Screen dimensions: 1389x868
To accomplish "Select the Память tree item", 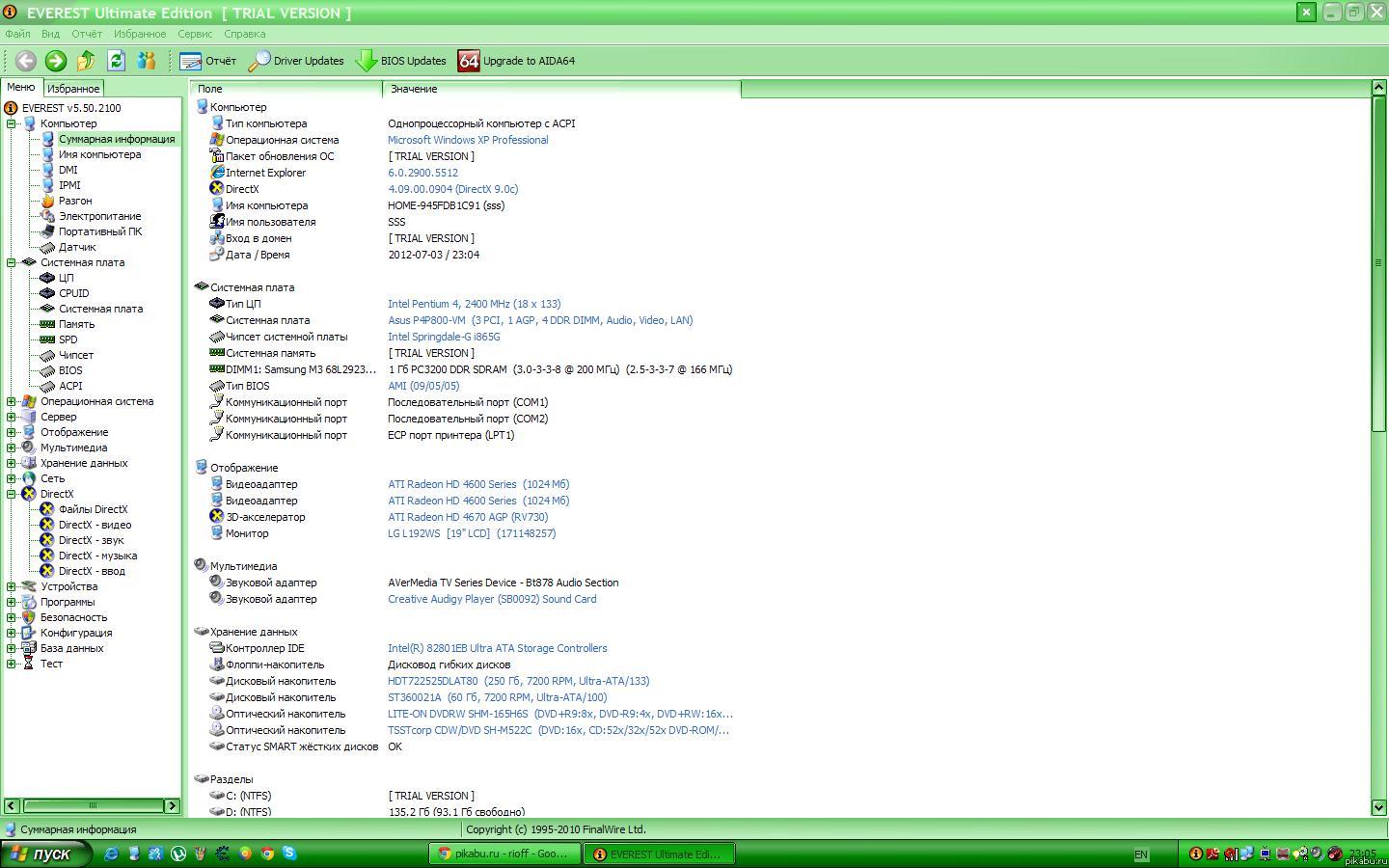I will pos(76,324).
